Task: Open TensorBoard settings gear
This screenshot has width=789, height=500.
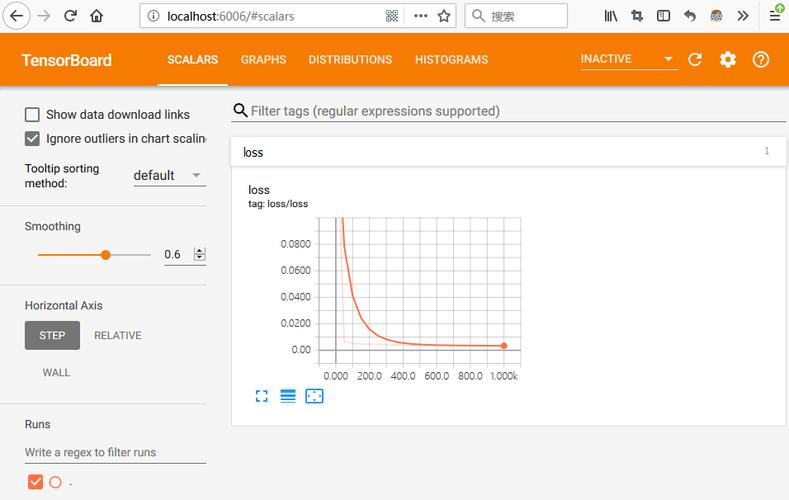Action: (x=728, y=60)
